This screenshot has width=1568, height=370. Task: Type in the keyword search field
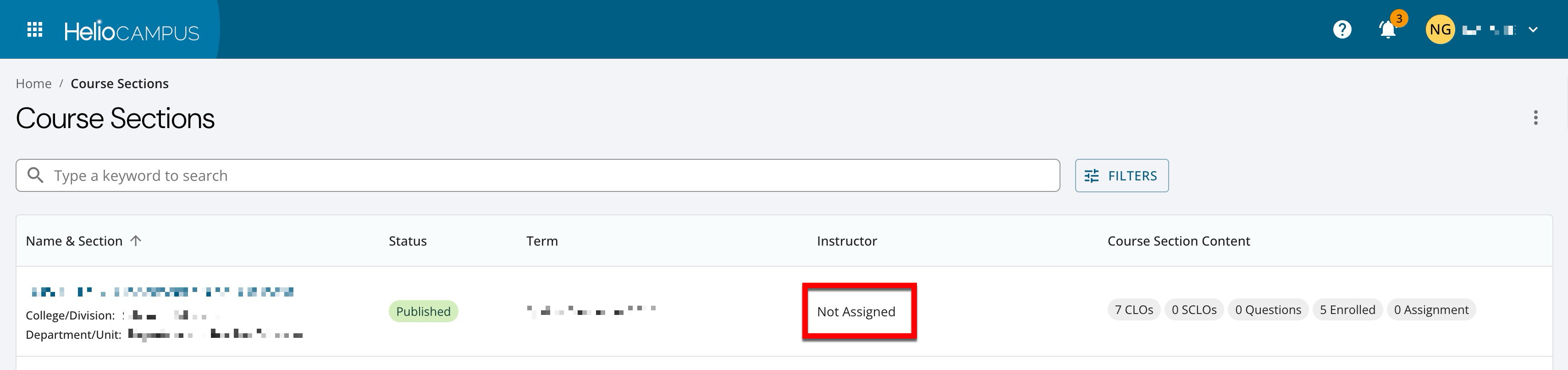(548, 175)
